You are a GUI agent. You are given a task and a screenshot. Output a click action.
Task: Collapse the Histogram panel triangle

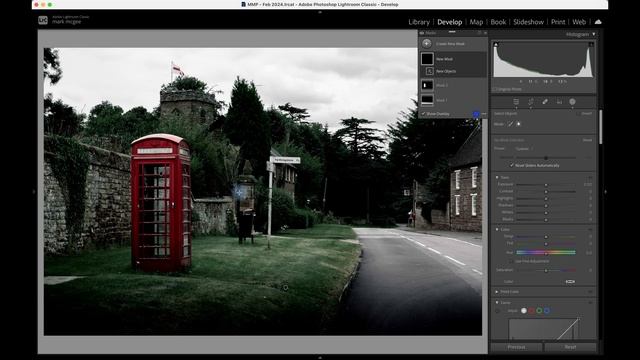click(x=594, y=34)
